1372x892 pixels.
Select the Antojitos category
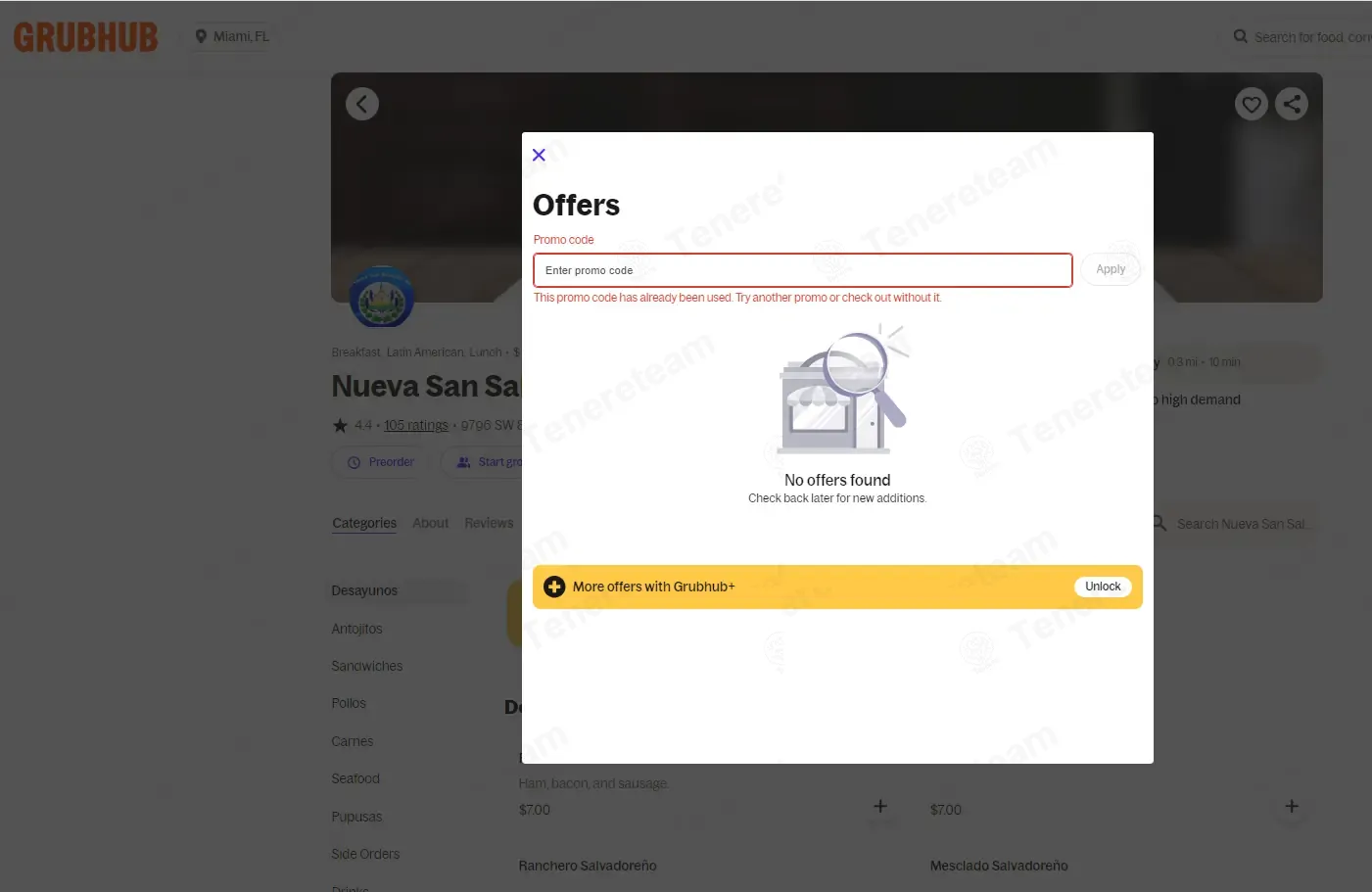click(x=356, y=629)
